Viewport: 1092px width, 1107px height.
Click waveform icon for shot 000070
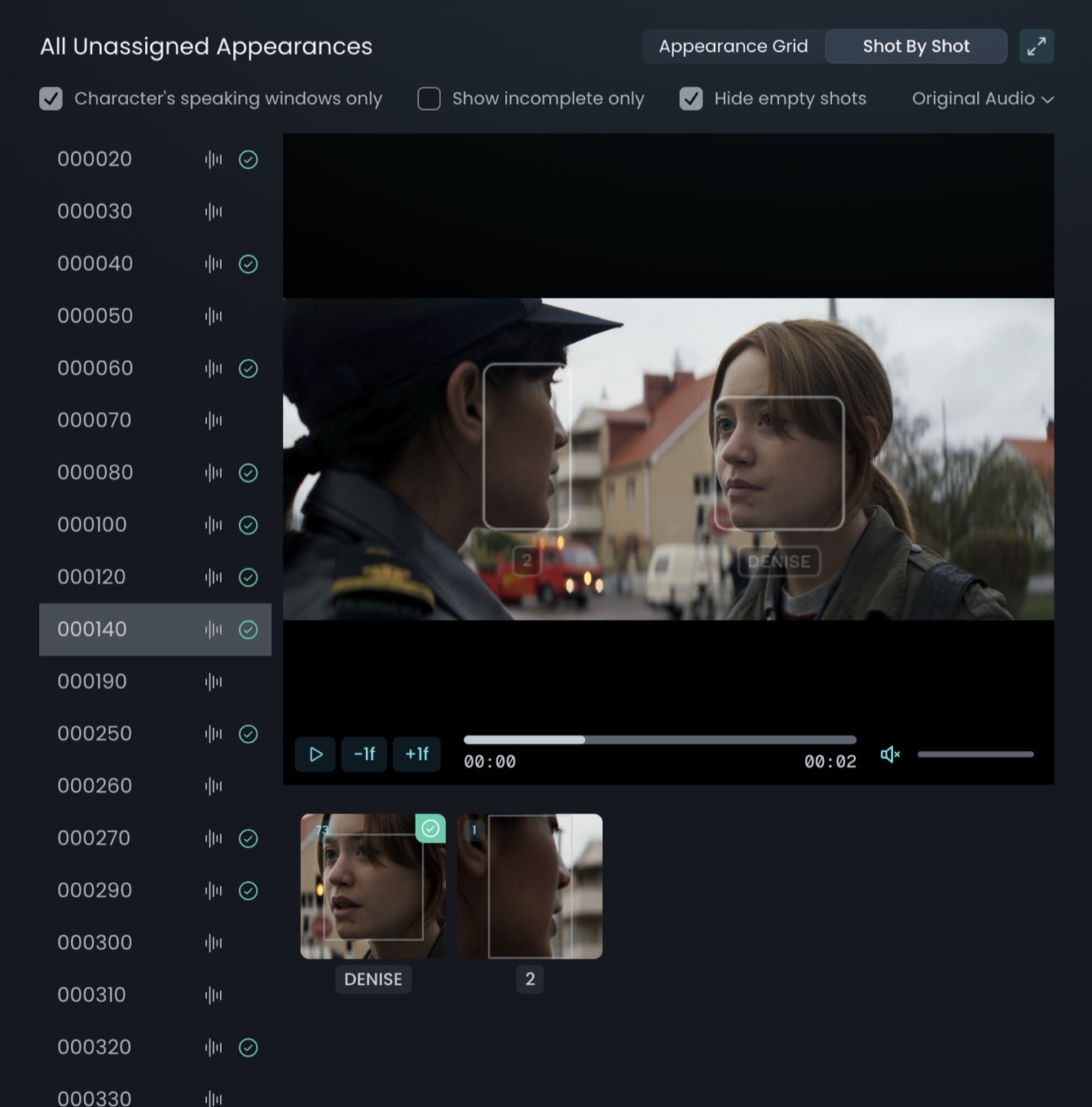point(214,420)
